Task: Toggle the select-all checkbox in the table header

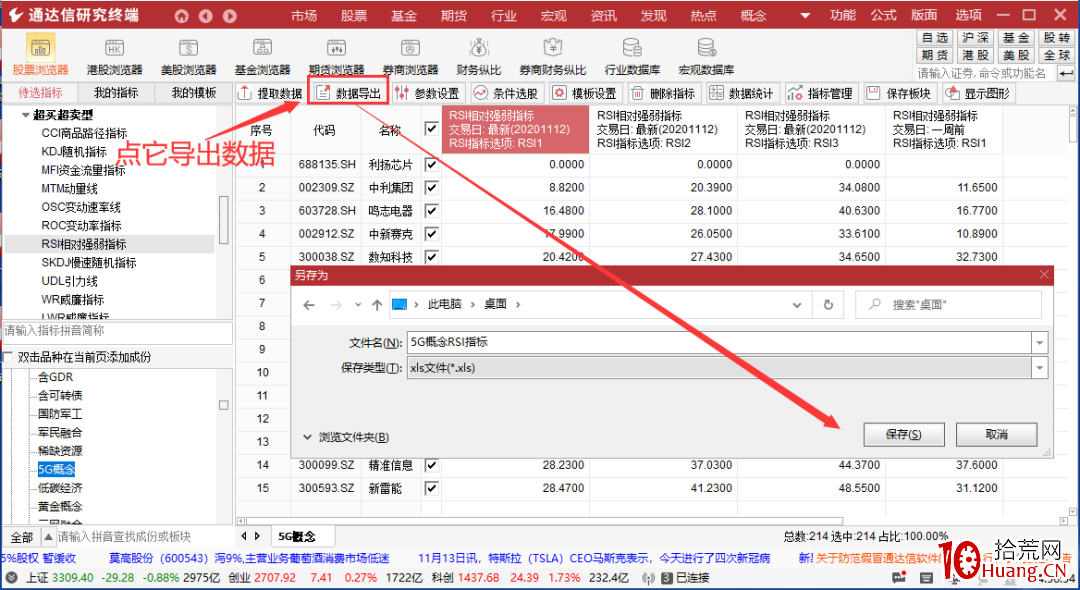Action: click(432, 129)
